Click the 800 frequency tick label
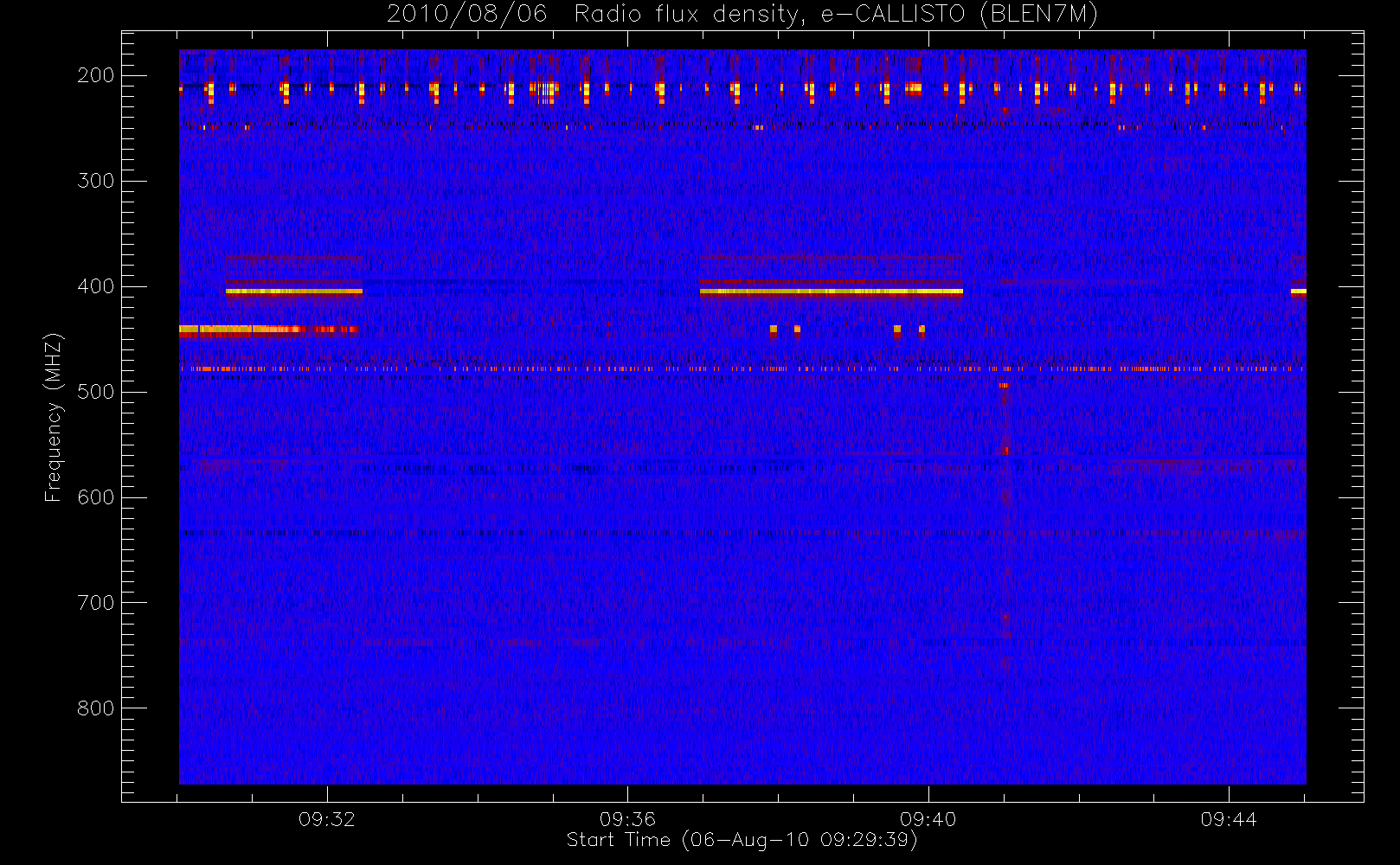1400x865 pixels. click(95, 708)
